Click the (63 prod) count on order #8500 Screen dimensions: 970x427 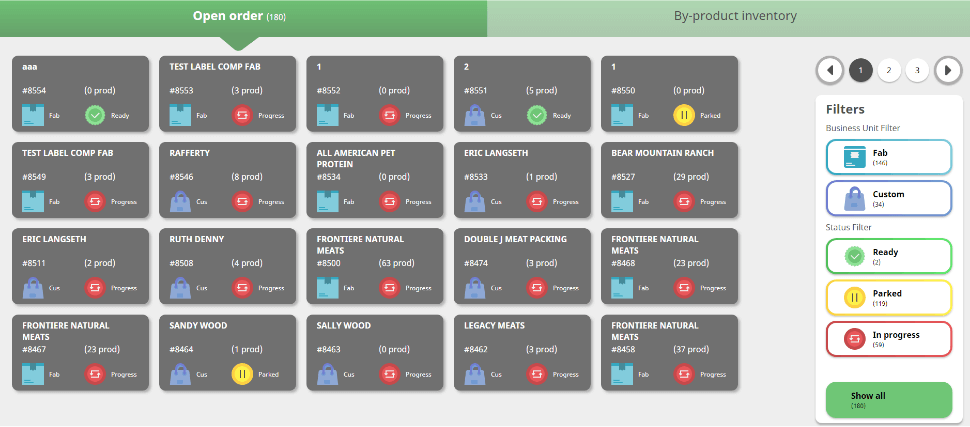[x=397, y=263]
